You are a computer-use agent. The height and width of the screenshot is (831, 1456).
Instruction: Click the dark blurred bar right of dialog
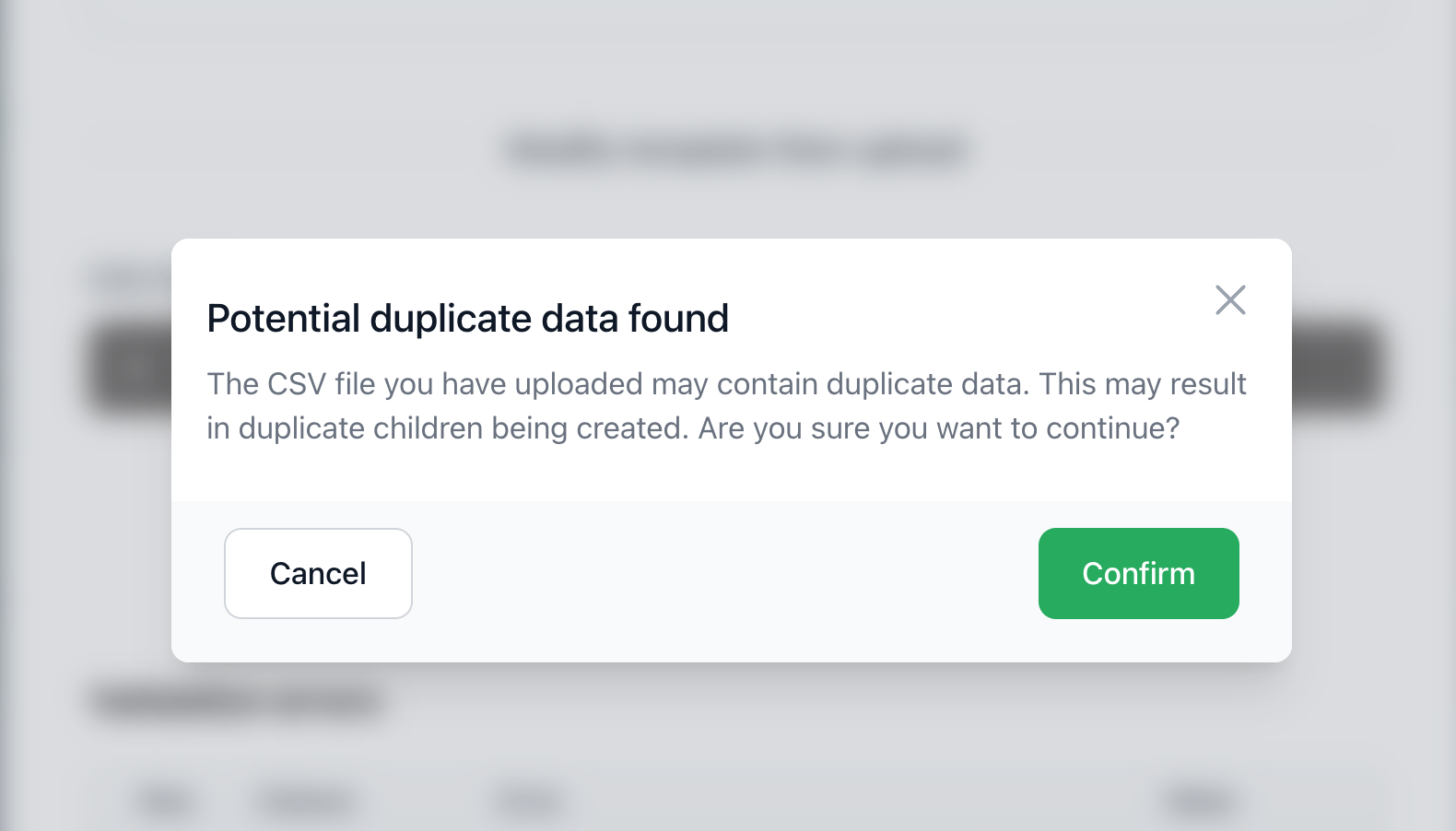pos(1338,369)
